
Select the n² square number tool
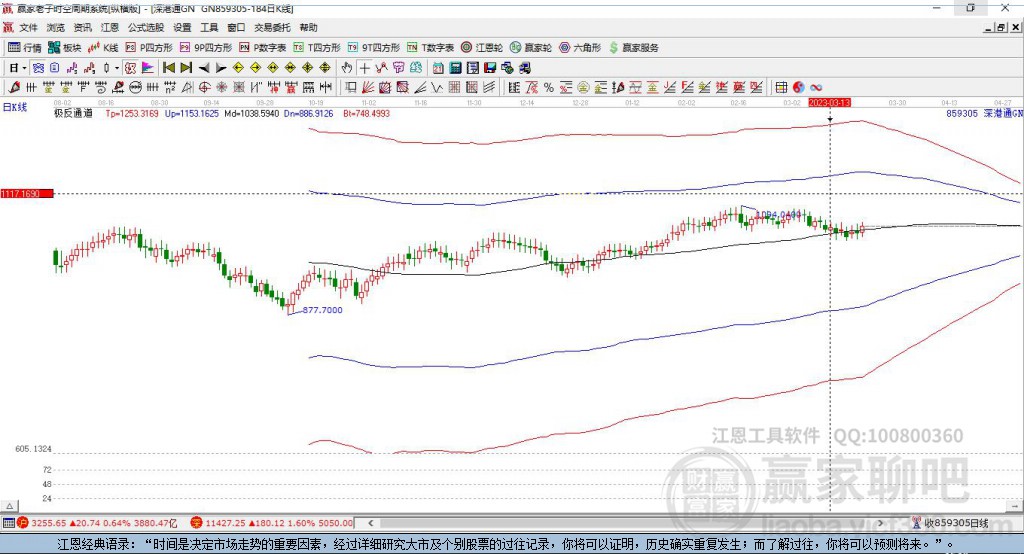170,87
